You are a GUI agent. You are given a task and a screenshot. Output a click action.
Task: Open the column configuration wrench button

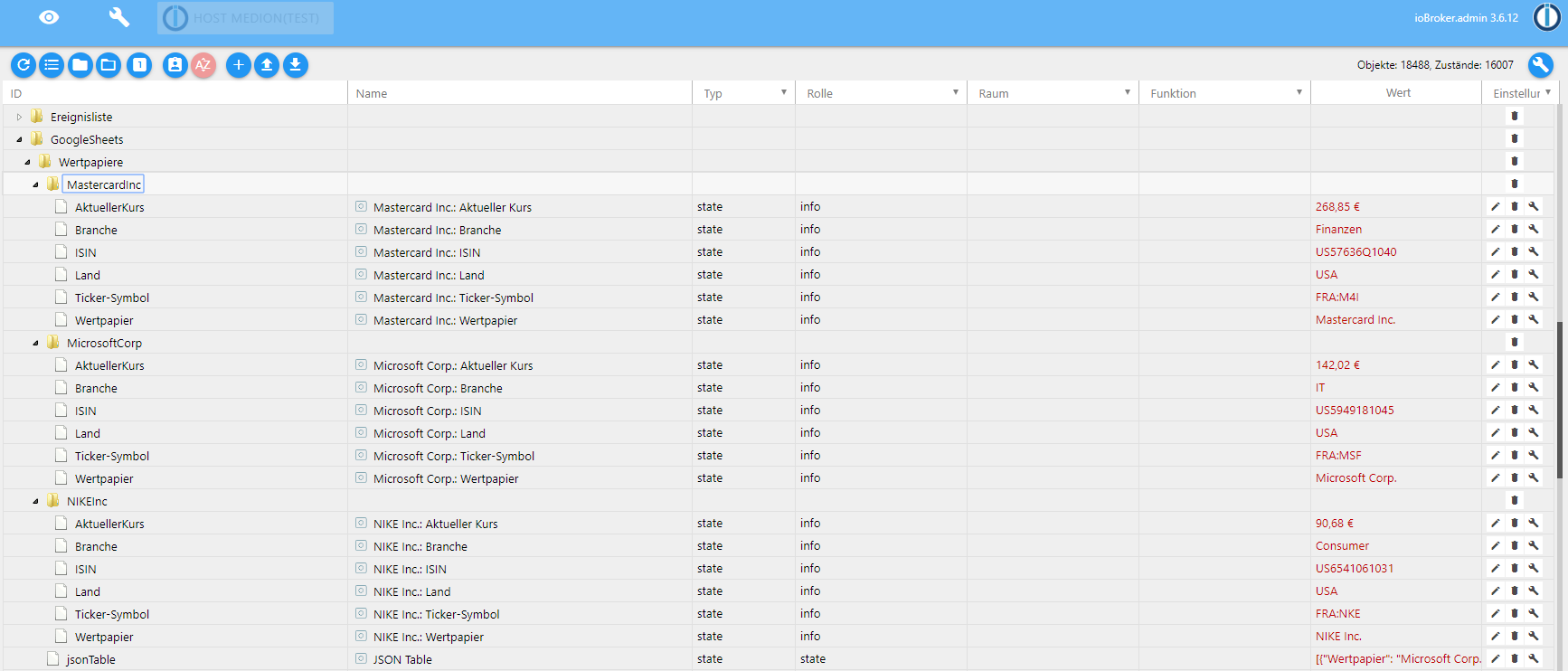[1541, 64]
